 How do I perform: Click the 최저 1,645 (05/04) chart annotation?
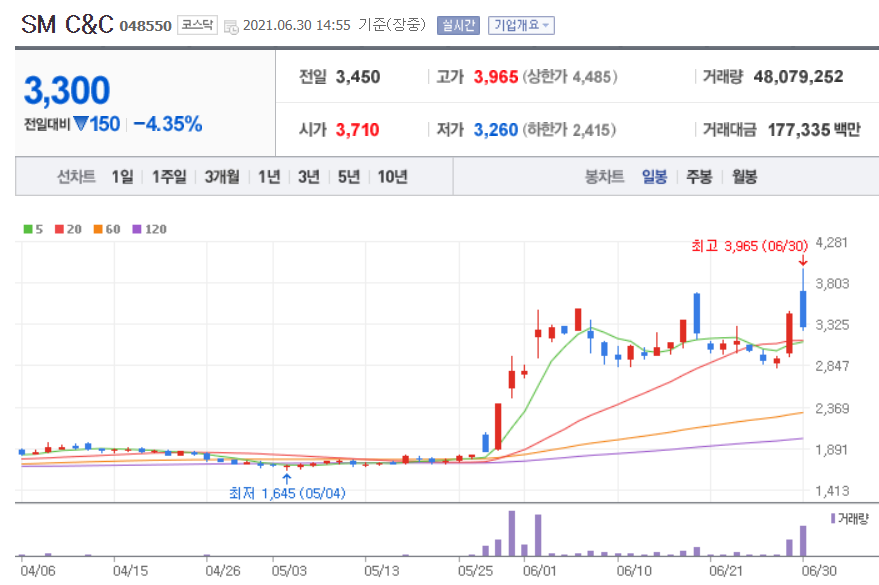(x=287, y=494)
